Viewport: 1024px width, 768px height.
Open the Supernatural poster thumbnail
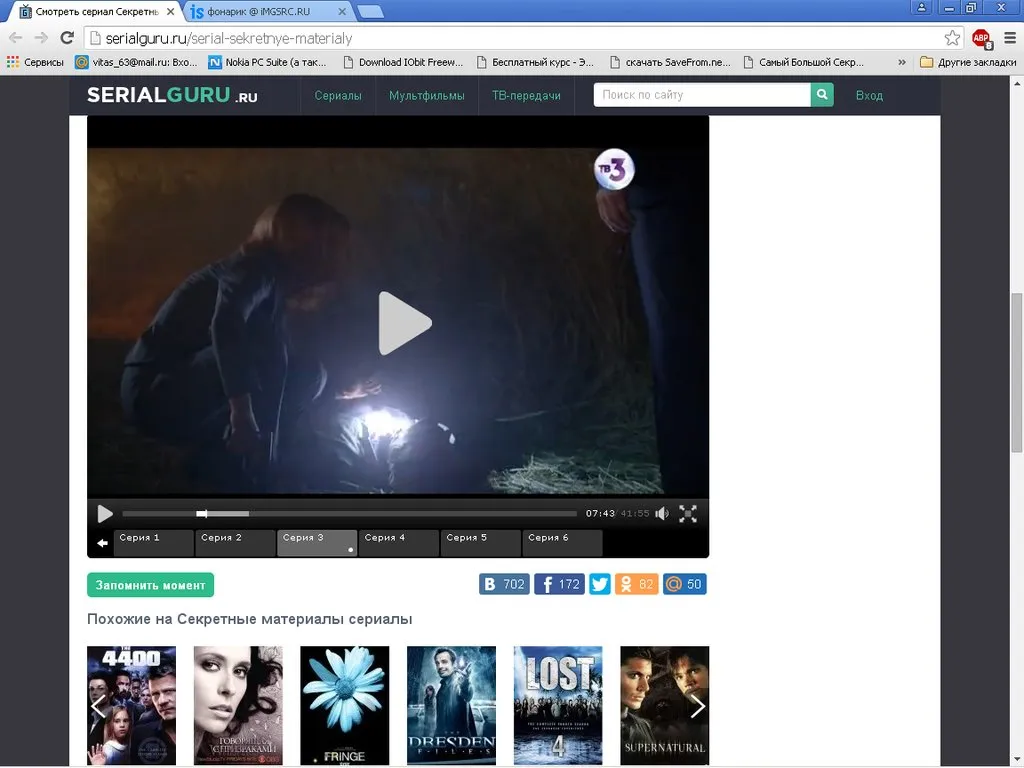click(x=664, y=705)
